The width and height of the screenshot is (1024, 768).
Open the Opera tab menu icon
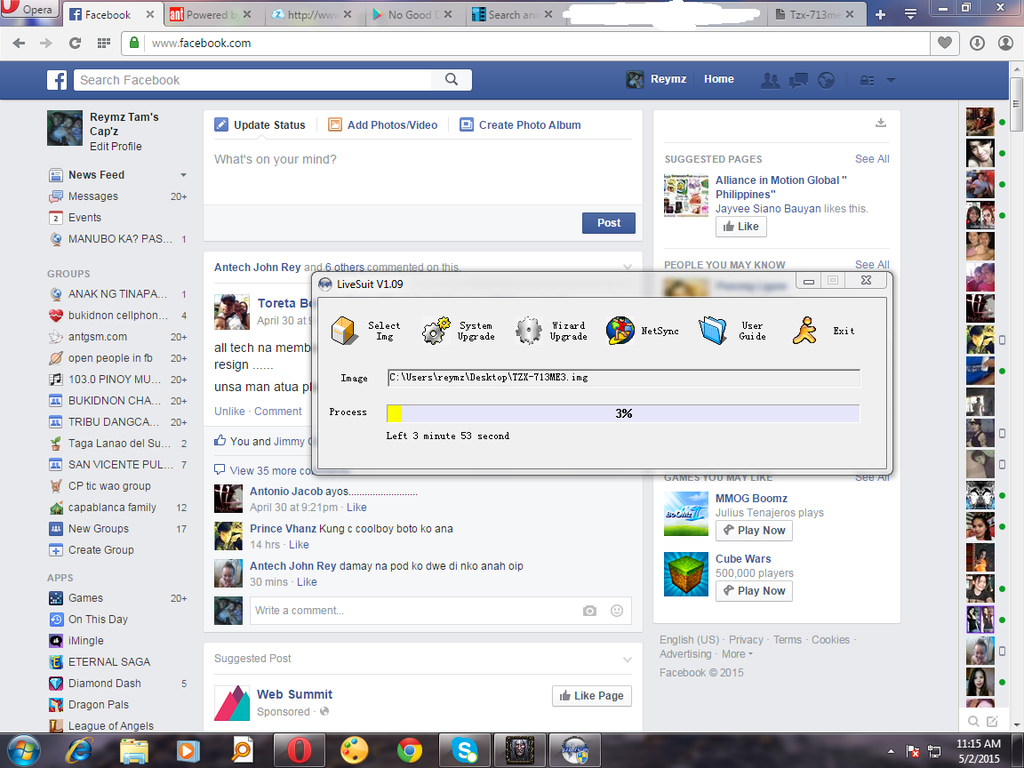coord(910,14)
